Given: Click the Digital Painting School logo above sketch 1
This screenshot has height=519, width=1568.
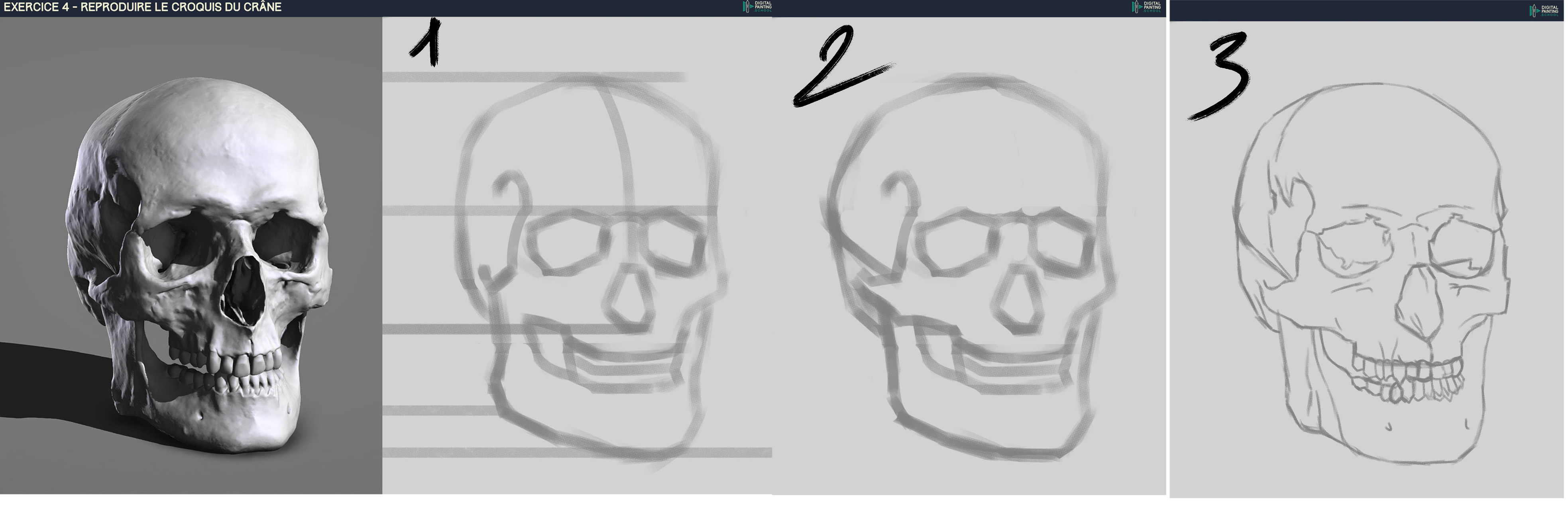Looking at the screenshot, I should point(756,7).
